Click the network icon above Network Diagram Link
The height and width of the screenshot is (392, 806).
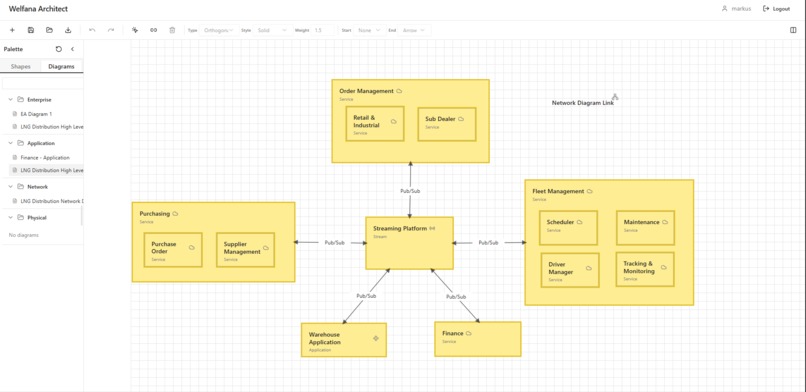pyautogui.click(x=615, y=97)
